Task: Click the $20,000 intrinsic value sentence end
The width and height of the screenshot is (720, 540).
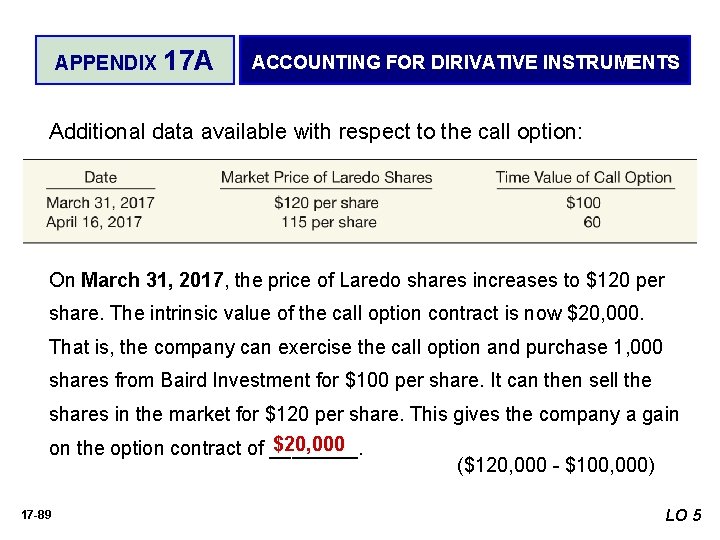Action: pyautogui.click(x=606, y=313)
